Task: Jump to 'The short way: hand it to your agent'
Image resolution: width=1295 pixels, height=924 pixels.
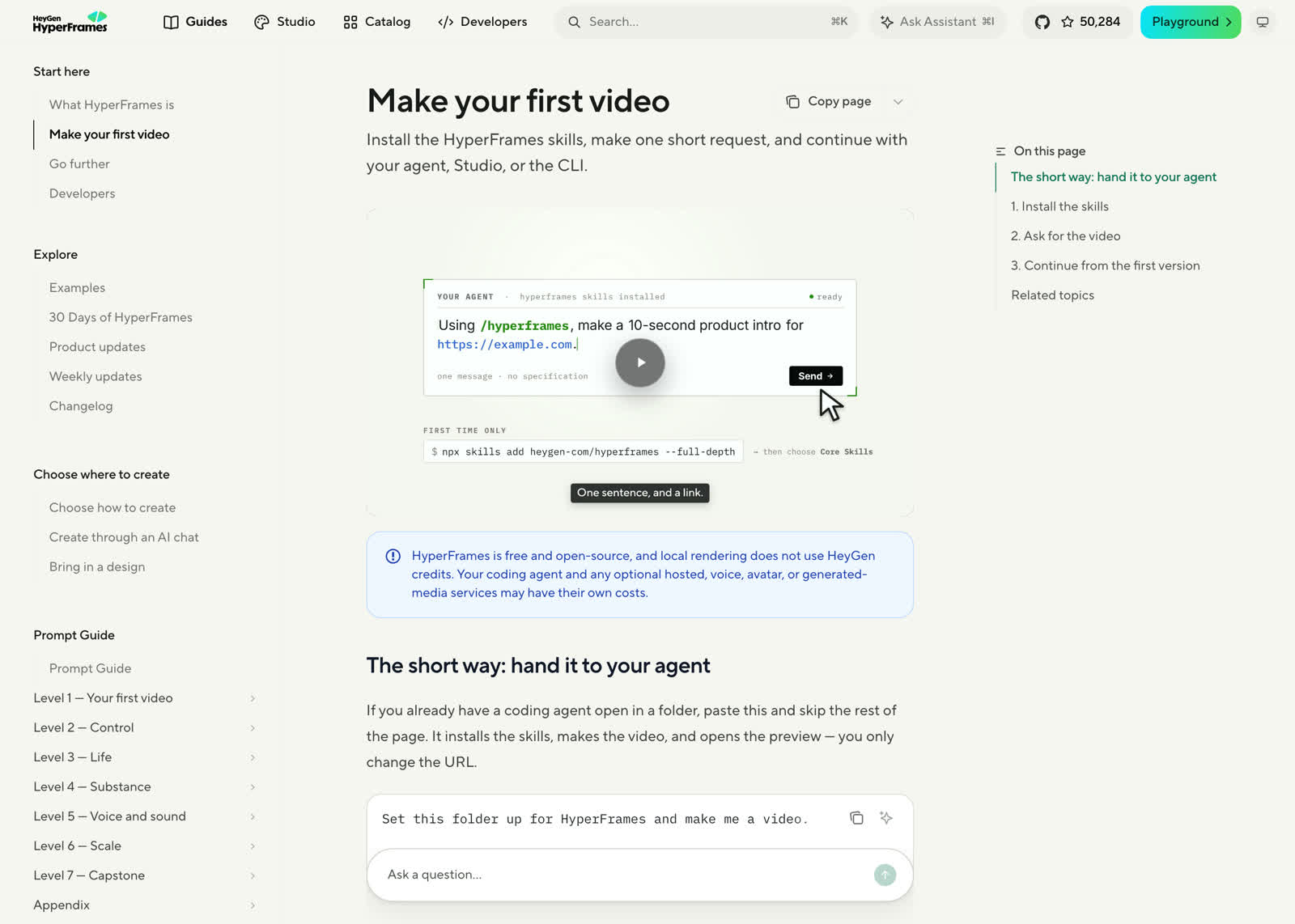Action: click(1113, 176)
